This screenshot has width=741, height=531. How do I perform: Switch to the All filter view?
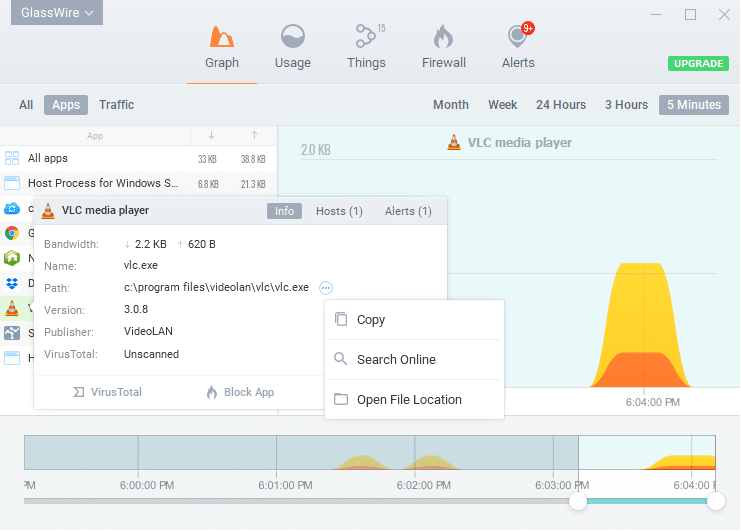(x=26, y=105)
